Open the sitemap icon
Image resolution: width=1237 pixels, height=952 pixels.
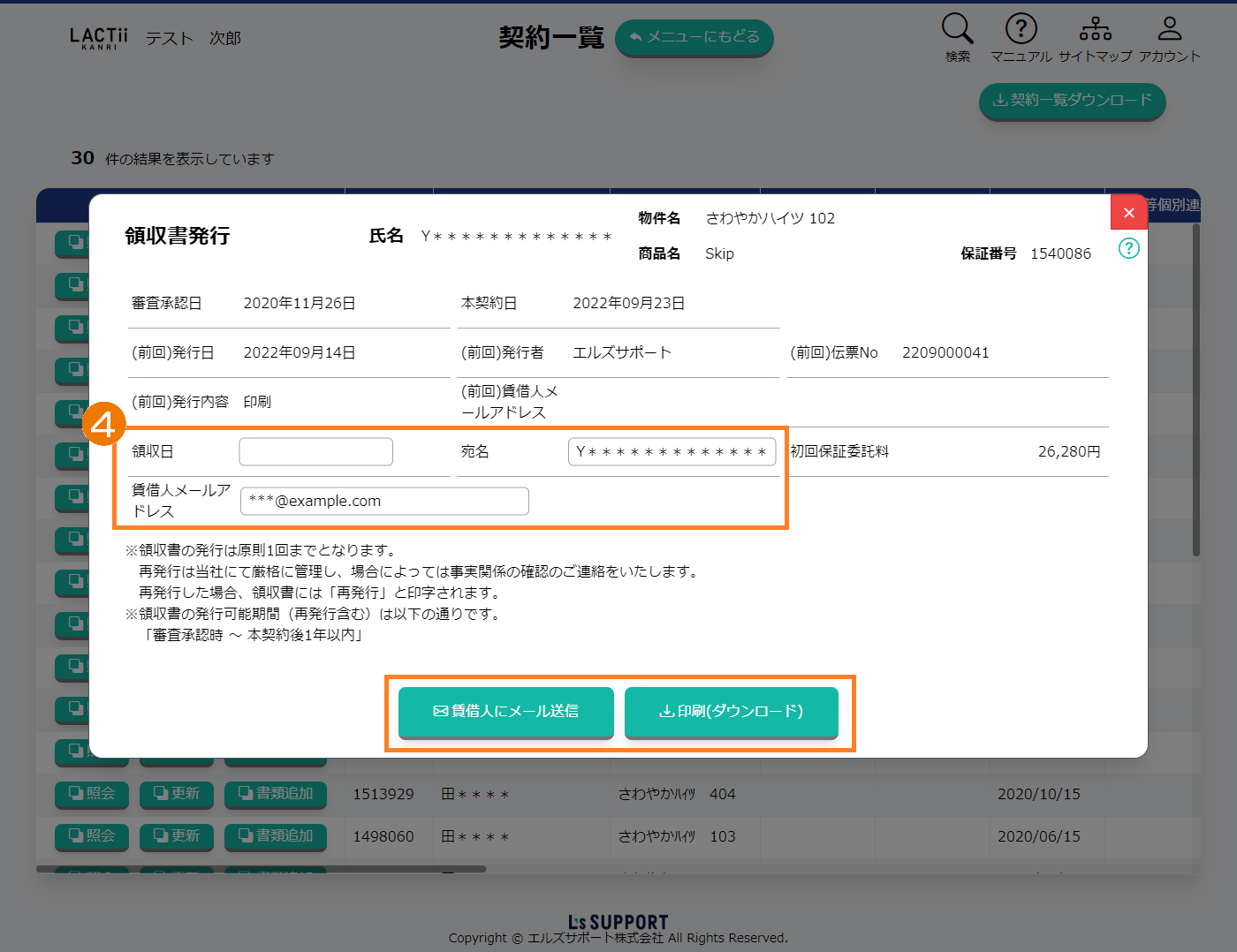[x=1095, y=30]
